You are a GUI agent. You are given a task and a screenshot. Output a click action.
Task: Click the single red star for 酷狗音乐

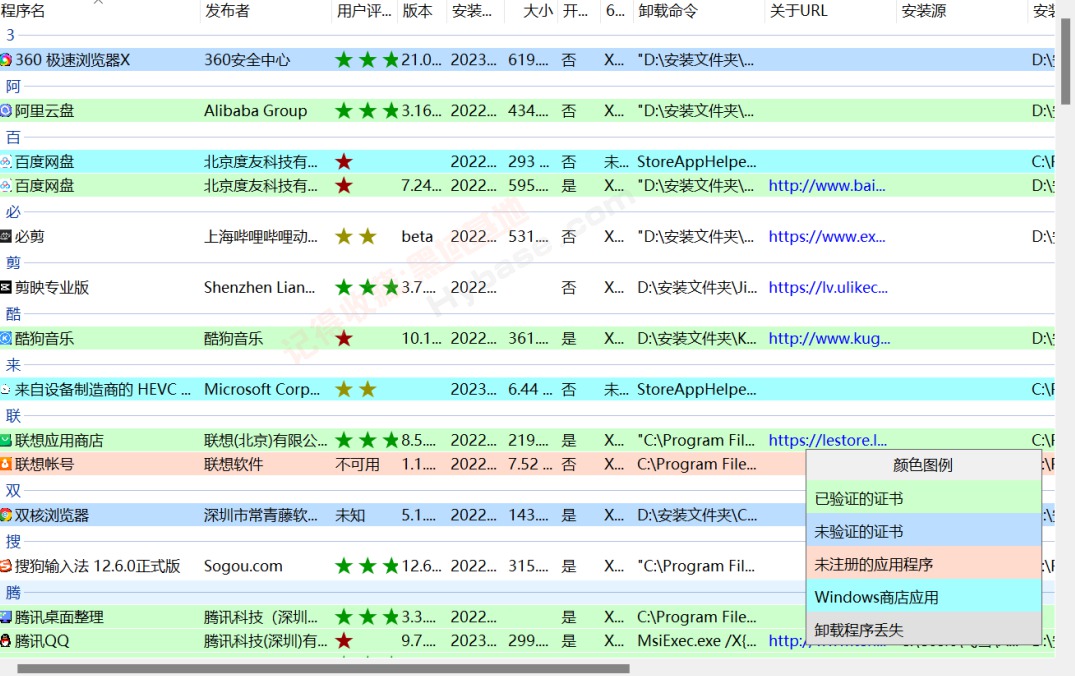click(x=344, y=339)
